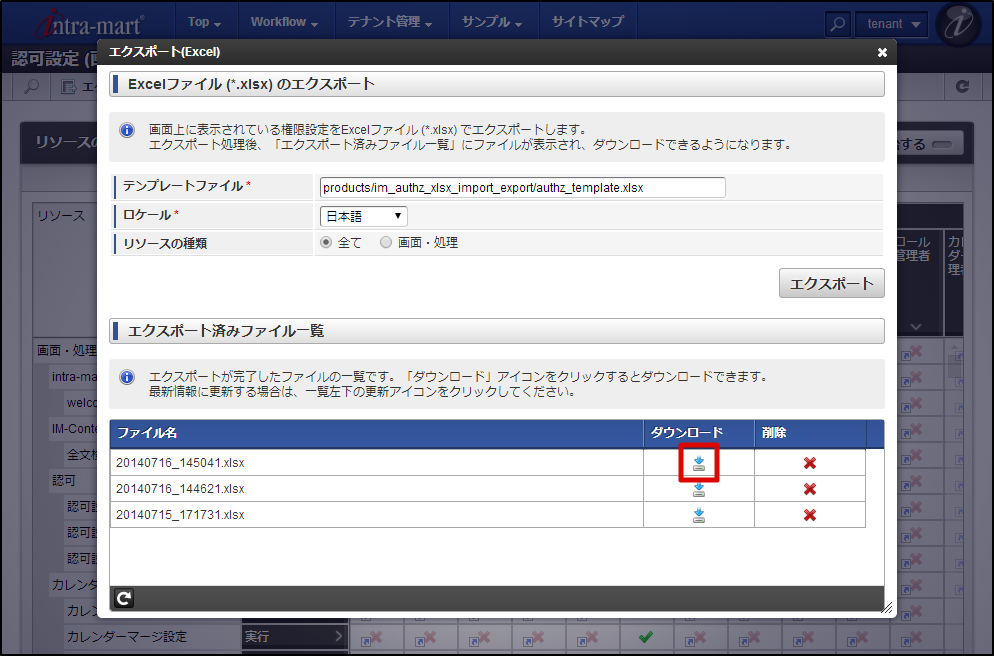Viewport: 994px width, 656px height.
Task: Open the Top menu
Action: pyautogui.click(x=204, y=21)
